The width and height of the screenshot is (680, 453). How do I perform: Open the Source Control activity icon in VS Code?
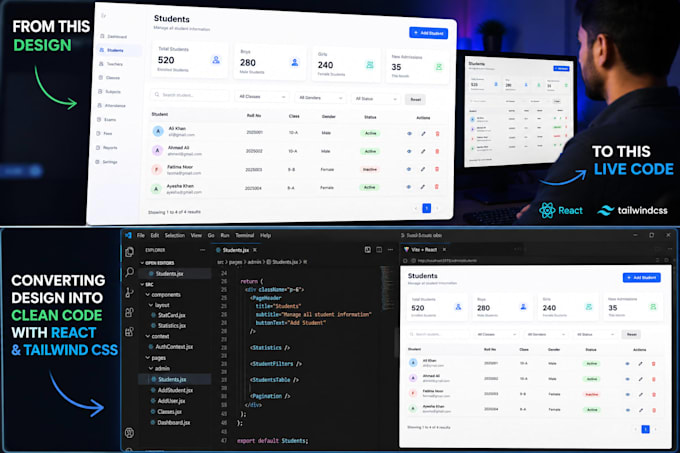point(129,292)
